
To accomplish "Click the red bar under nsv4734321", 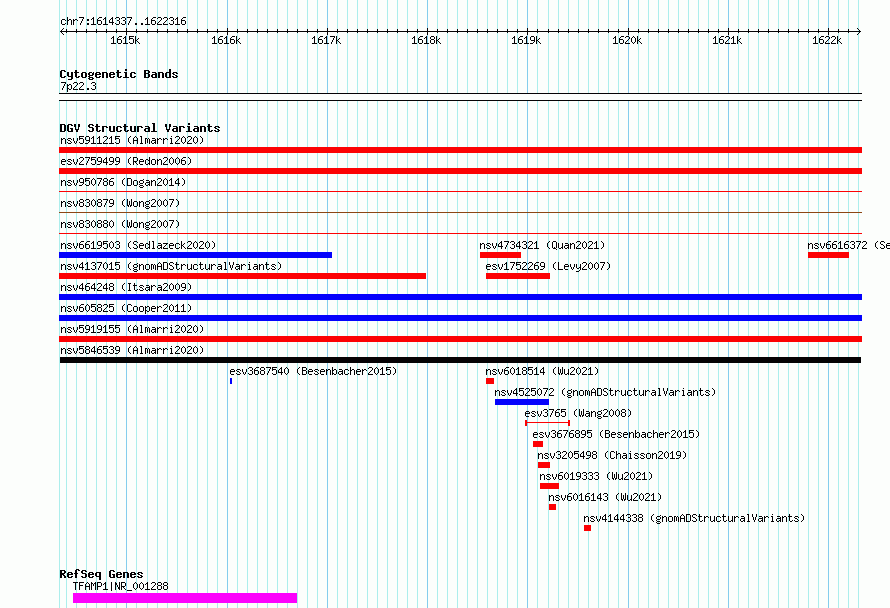I will click(x=500, y=255).
